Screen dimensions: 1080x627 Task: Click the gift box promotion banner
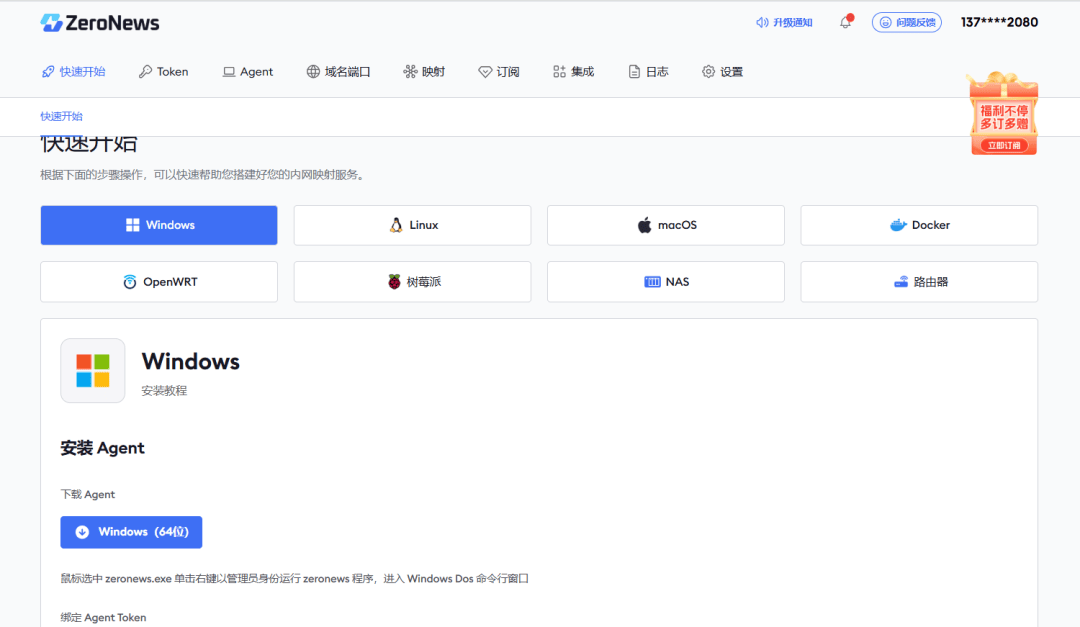[1004, 114]
